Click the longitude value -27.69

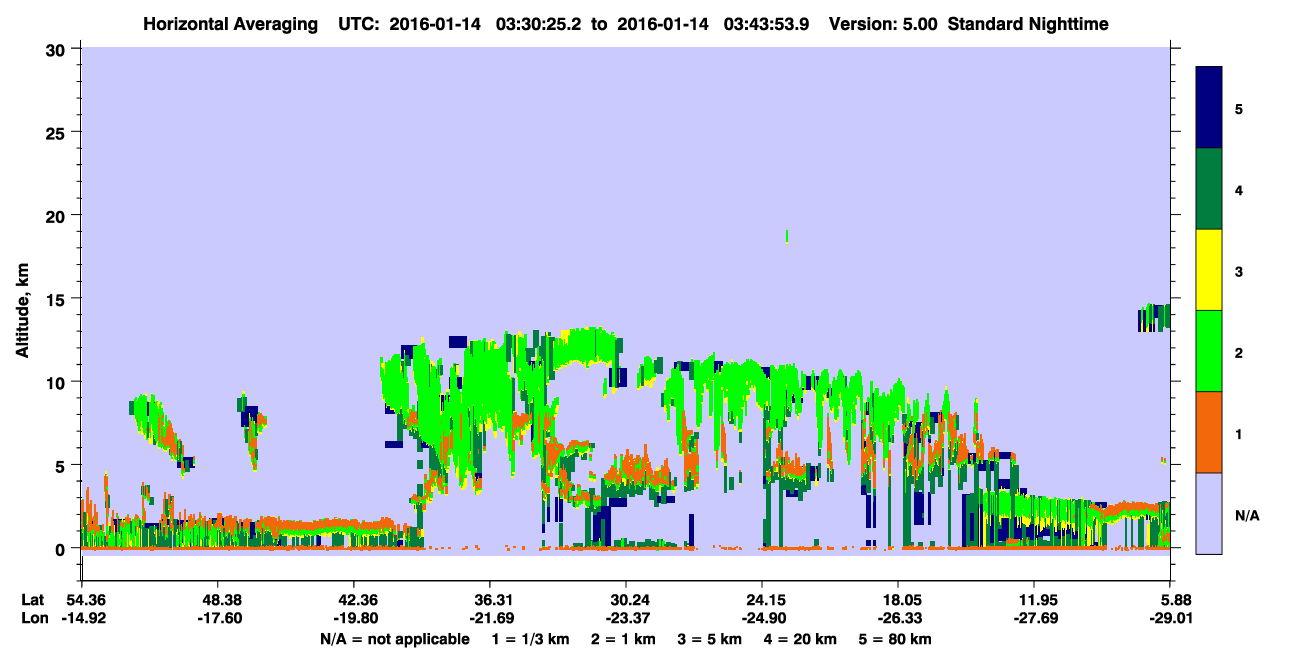point(1035,618)
